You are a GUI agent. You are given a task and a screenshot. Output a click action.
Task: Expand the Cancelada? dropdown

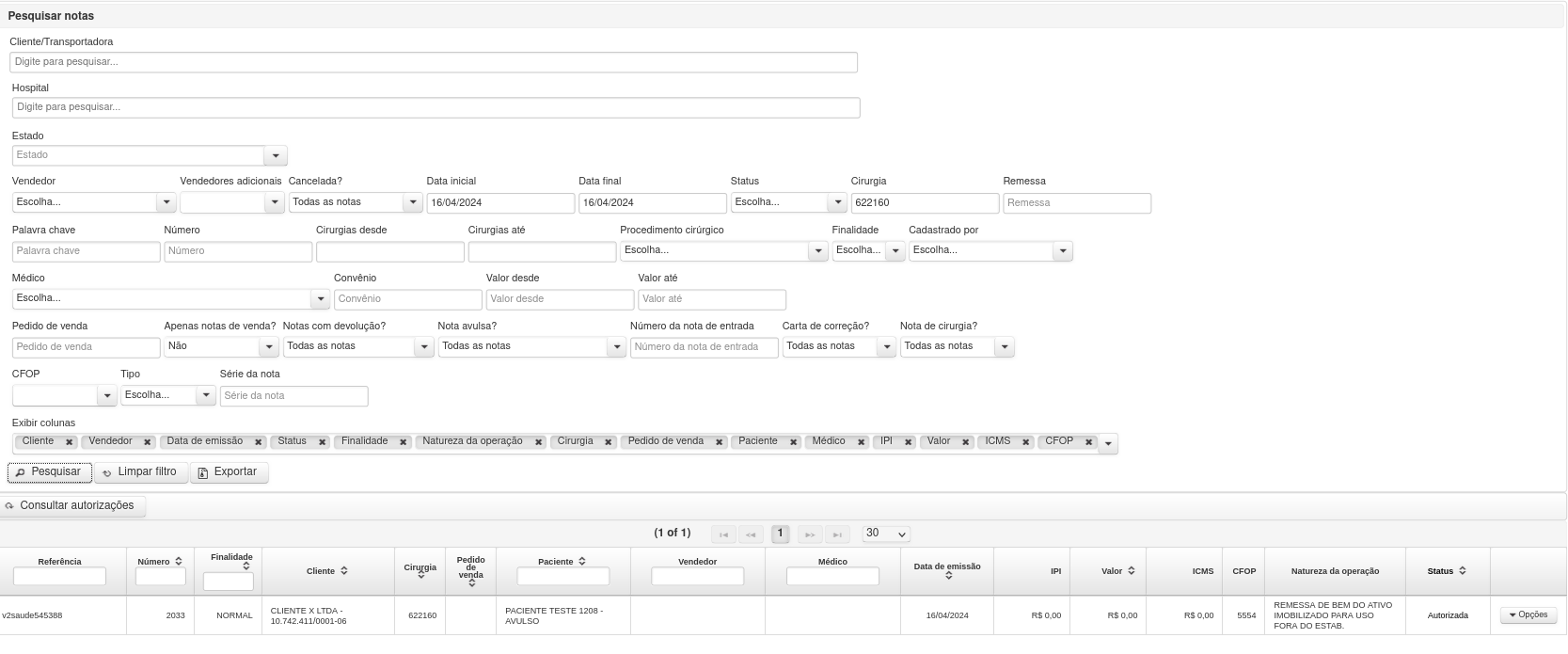coord(412,202)
